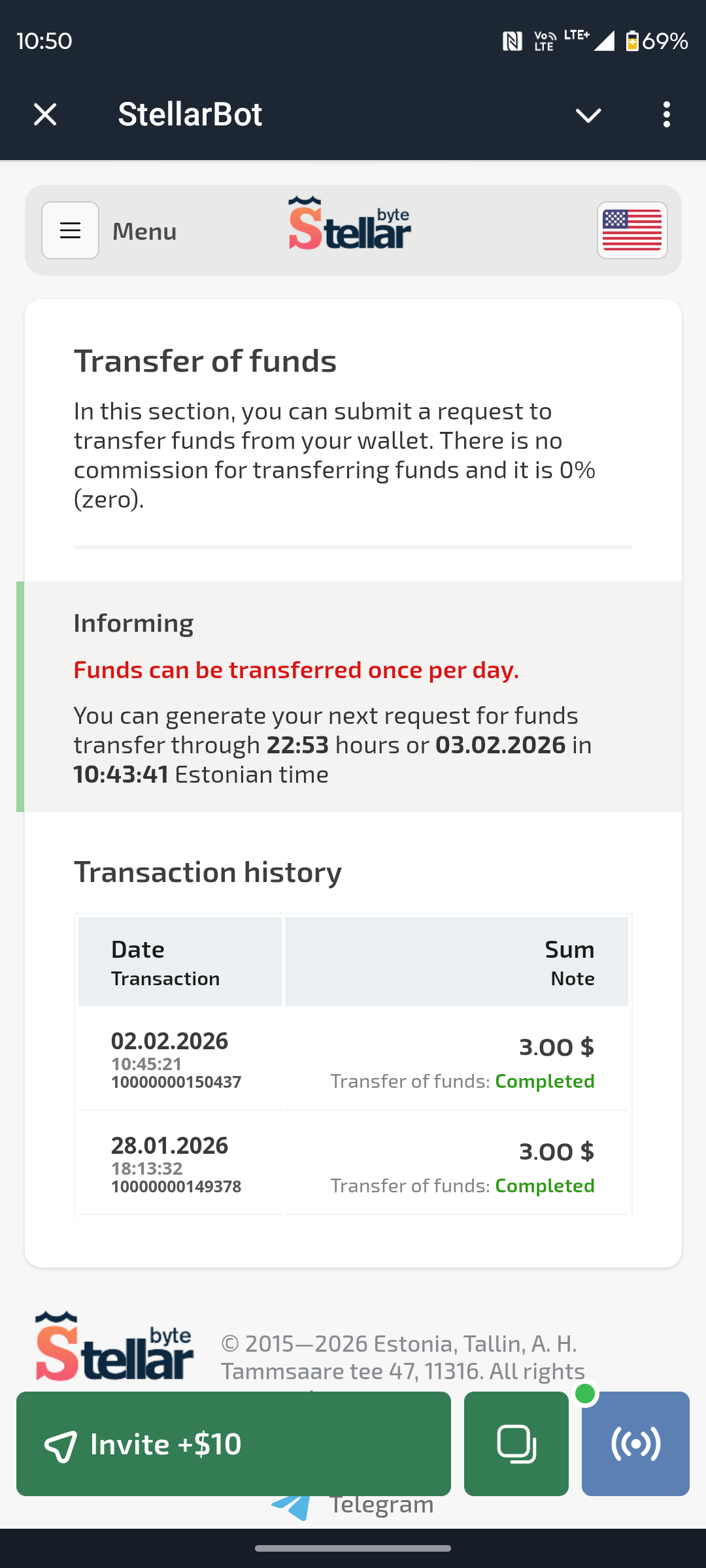Change language via US flag icon
This screenshot has width=706, height=1568.
pyautogui.click(x=631, y=231)
